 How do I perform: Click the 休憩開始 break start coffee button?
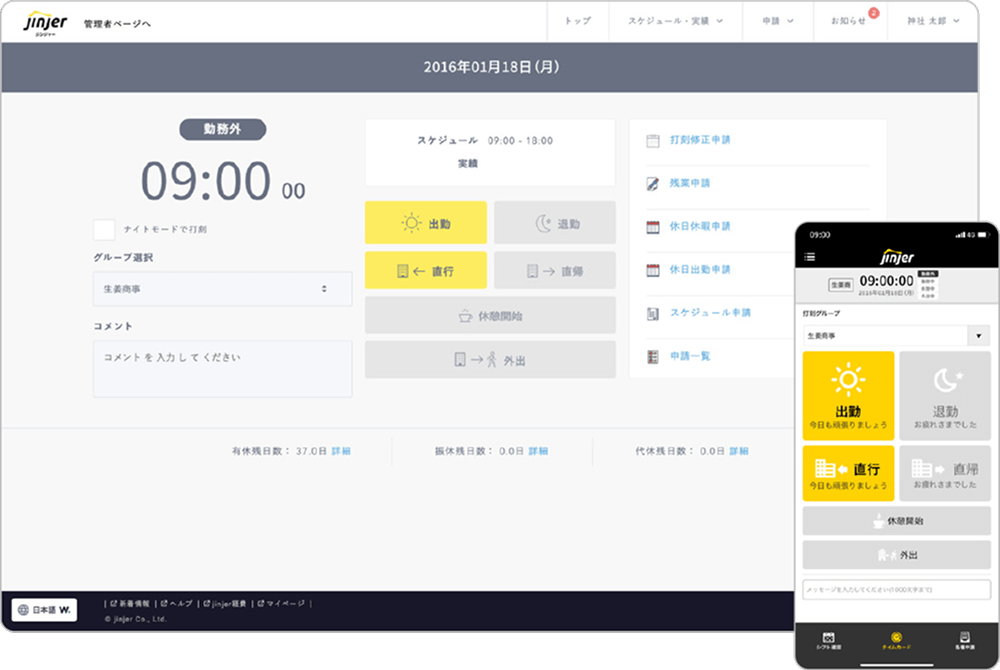tap(490, 315)
